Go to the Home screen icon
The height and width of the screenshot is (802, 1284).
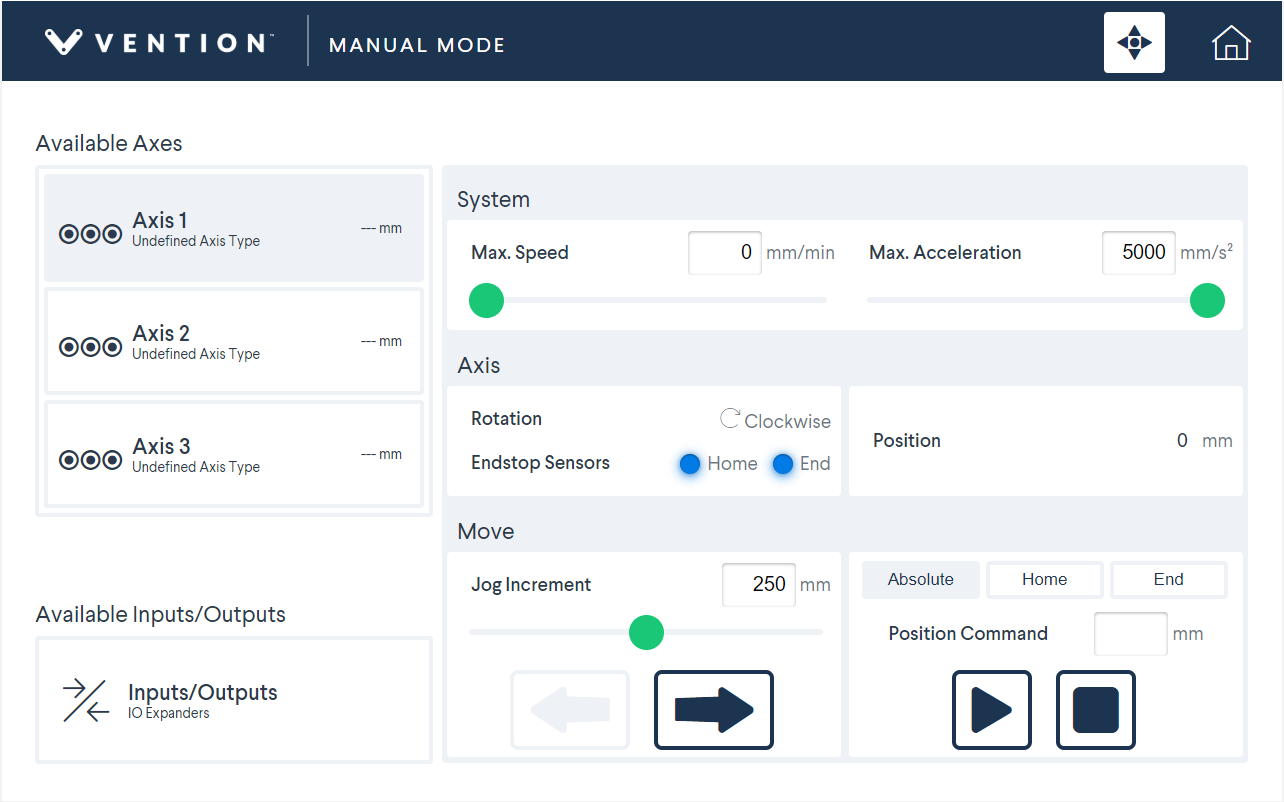pyautogui.click(x=1231, y=43)
